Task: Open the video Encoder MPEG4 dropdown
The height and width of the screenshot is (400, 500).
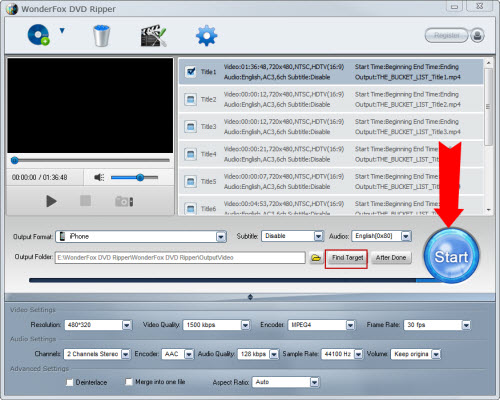Action: tap(321, 325)
